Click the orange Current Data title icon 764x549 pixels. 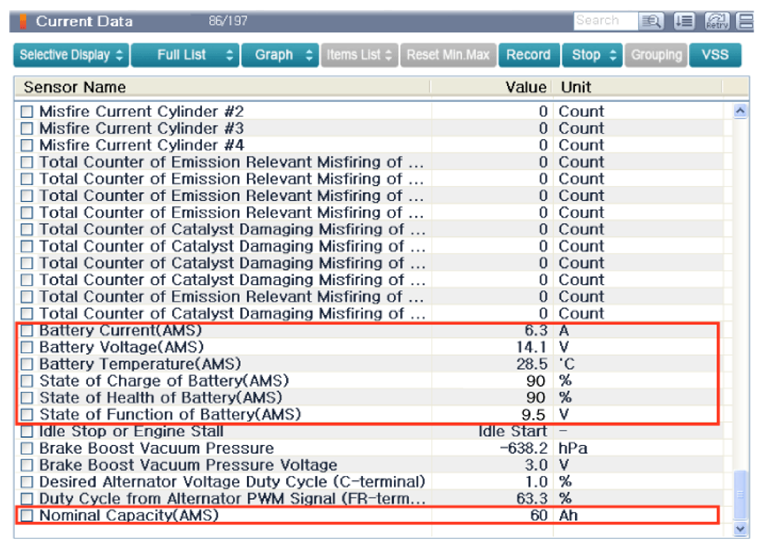[x=23, y=21]
